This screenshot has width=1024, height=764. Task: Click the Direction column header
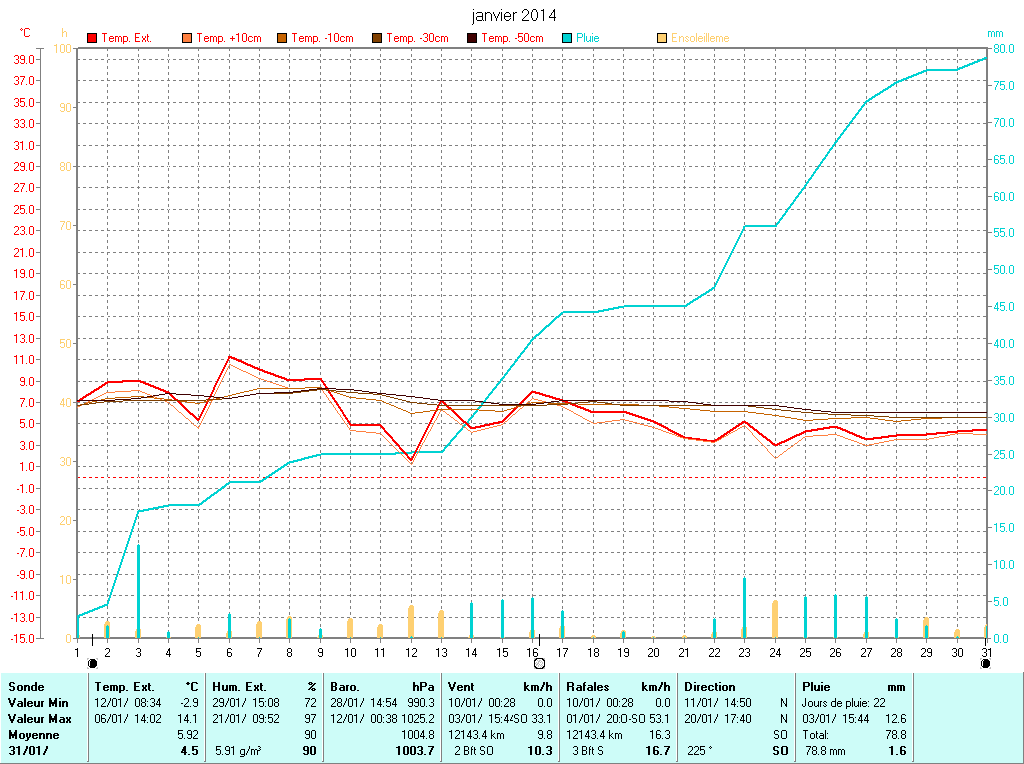pyautogui.click(x=710, y=687)
